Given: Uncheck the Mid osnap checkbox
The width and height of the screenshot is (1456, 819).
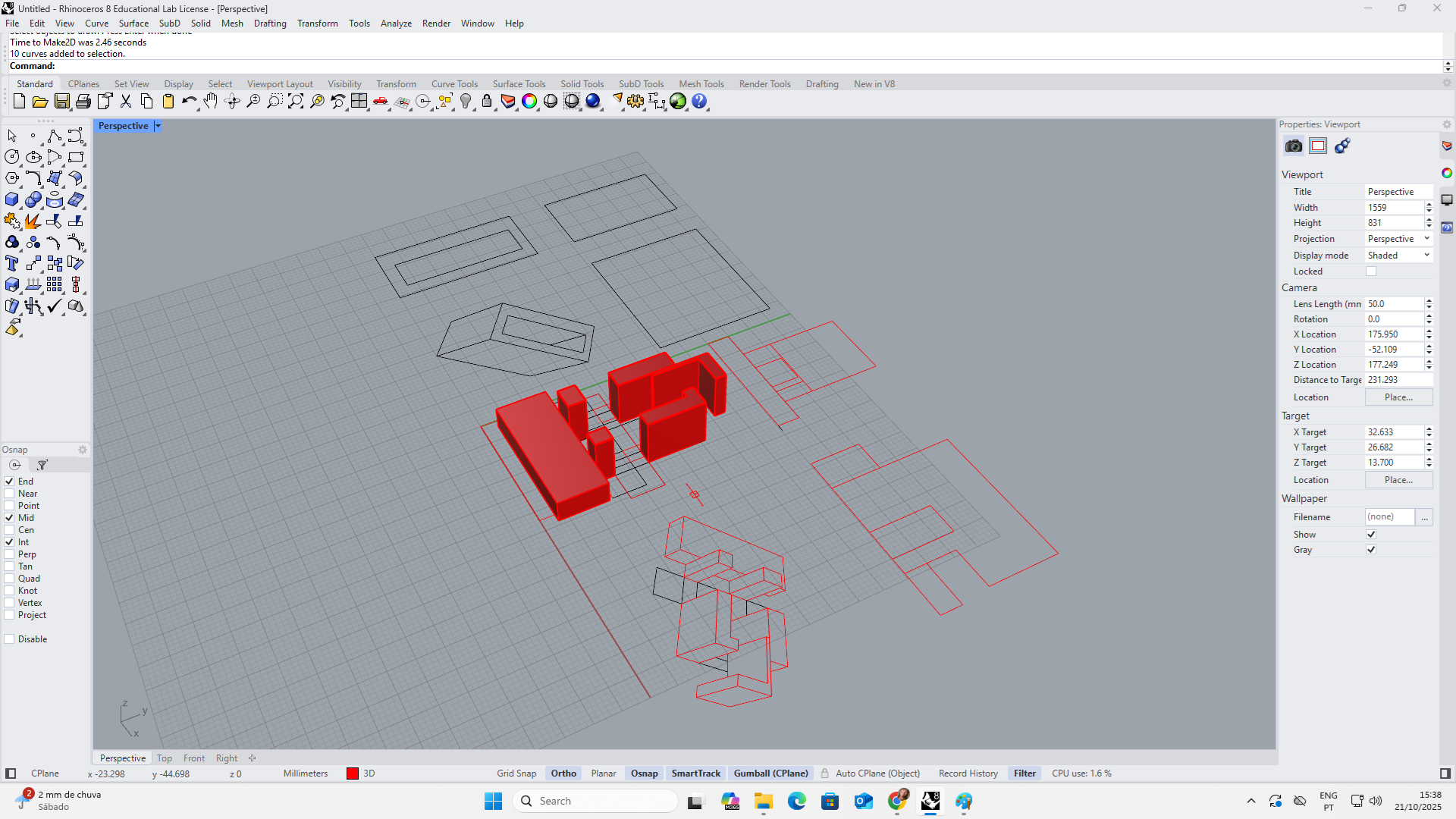Looking at the screenshot, I should (x=10, y=518).
